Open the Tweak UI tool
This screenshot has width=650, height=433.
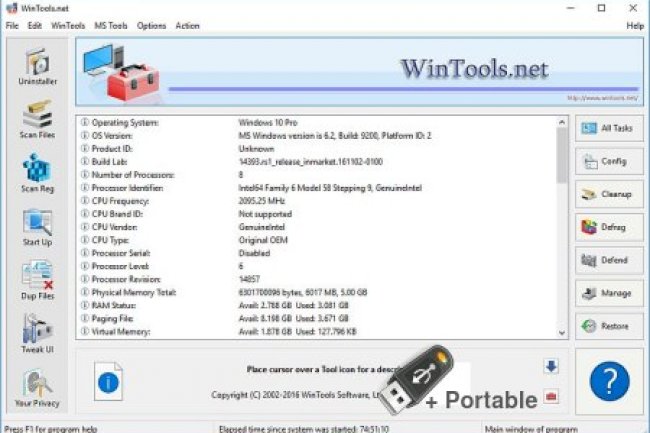(x=36, y=335)
